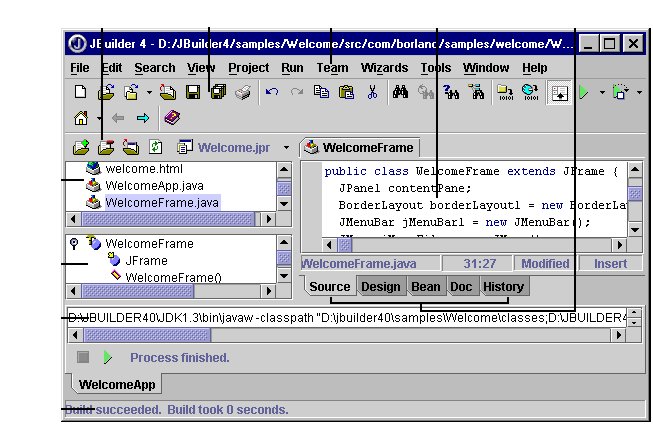Screen dimensions: 653x425
Task: Click the Add to Project icon
Action: tap(81, 147)
